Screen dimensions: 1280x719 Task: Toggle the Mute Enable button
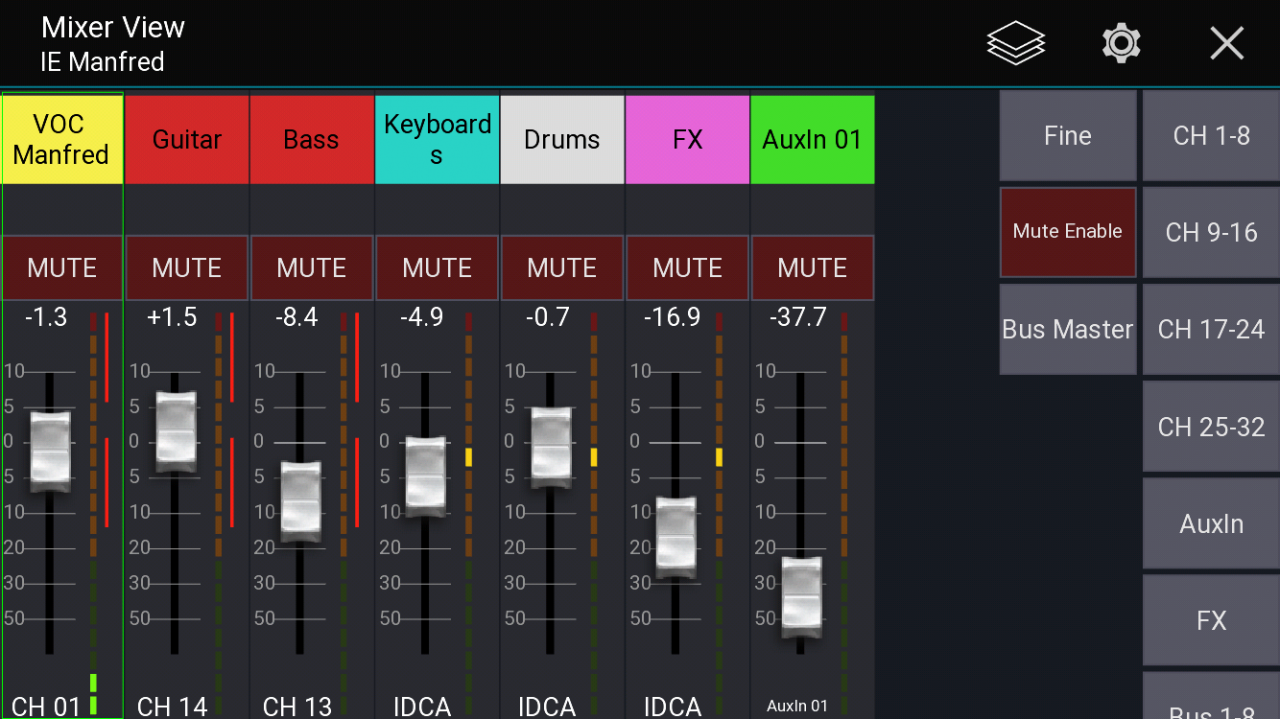click(x=1067, y=232)
